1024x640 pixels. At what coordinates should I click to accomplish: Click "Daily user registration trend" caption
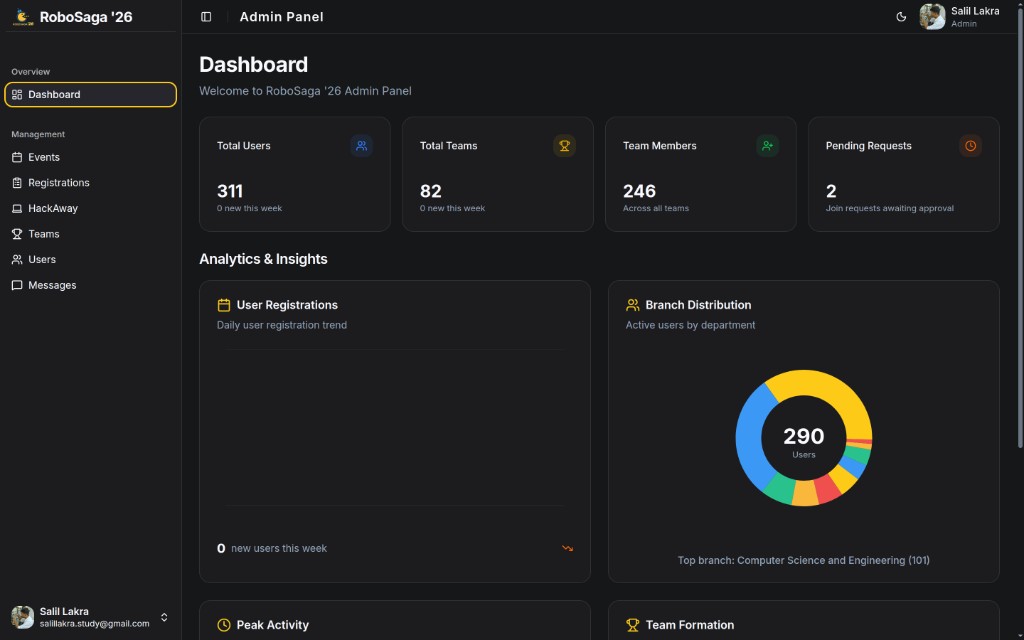tap(281, 325)
